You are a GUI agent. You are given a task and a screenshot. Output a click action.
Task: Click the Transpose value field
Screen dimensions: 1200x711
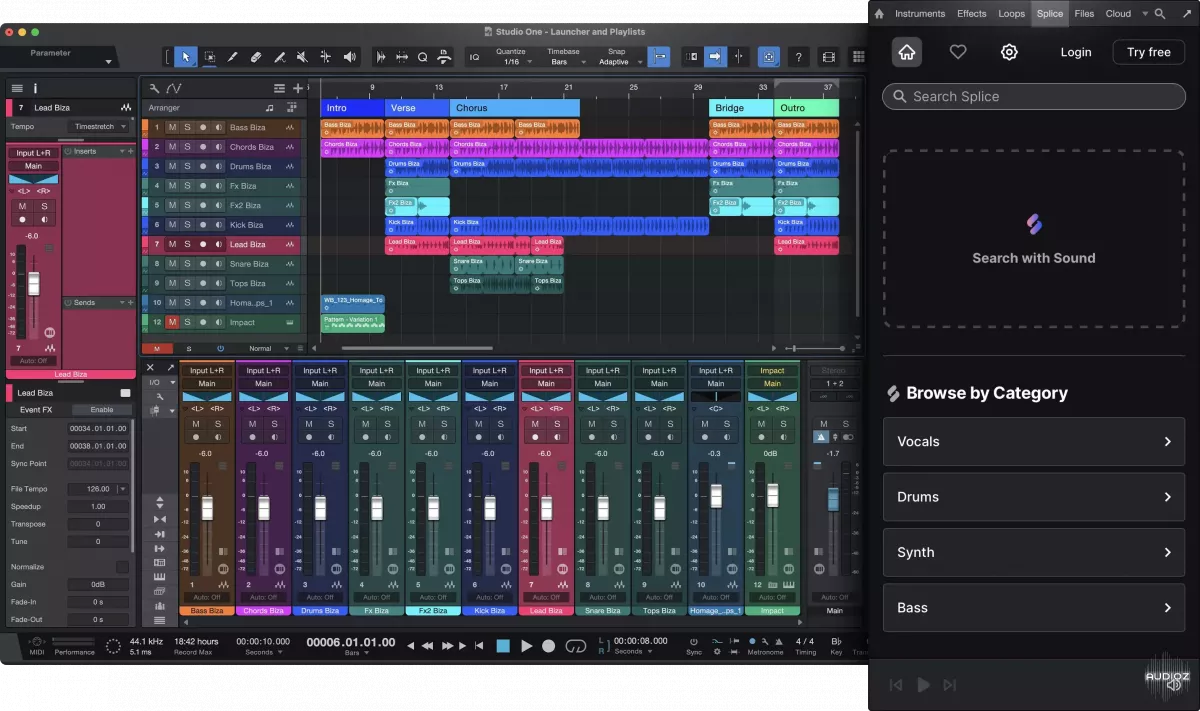[x=98, y=524]
